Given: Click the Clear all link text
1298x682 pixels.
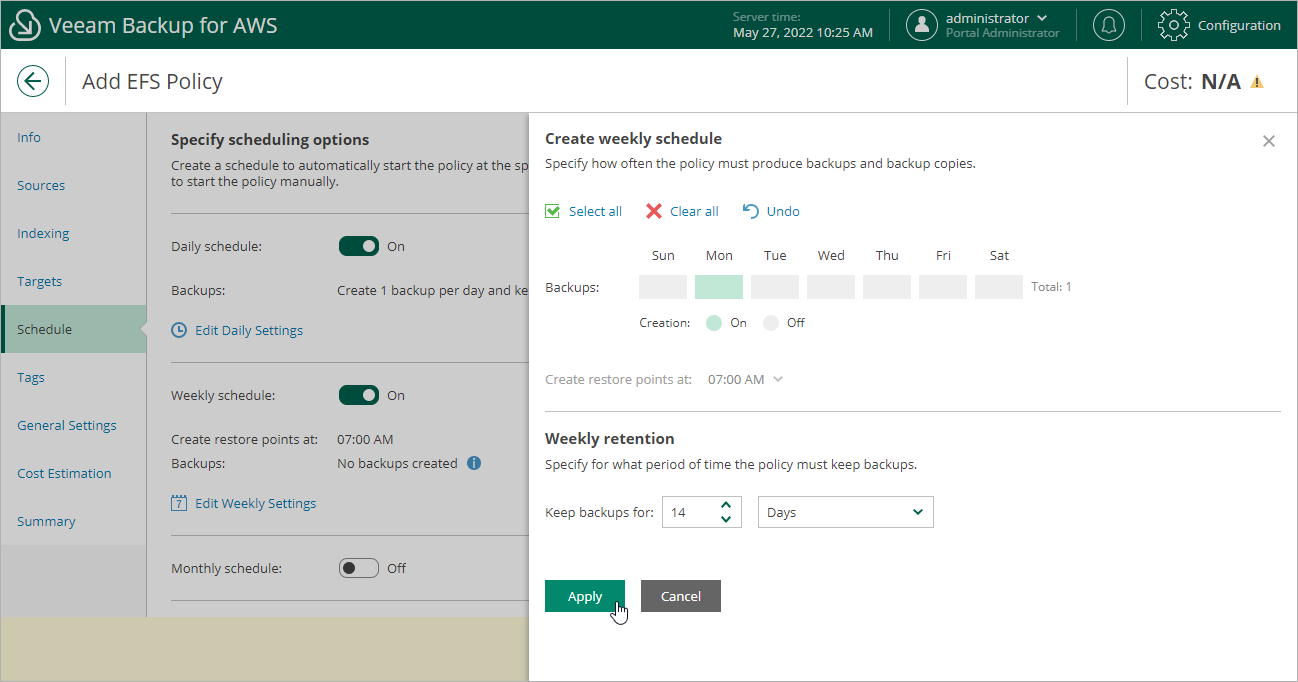Looking at the screenshot, I should click(694, 211).
